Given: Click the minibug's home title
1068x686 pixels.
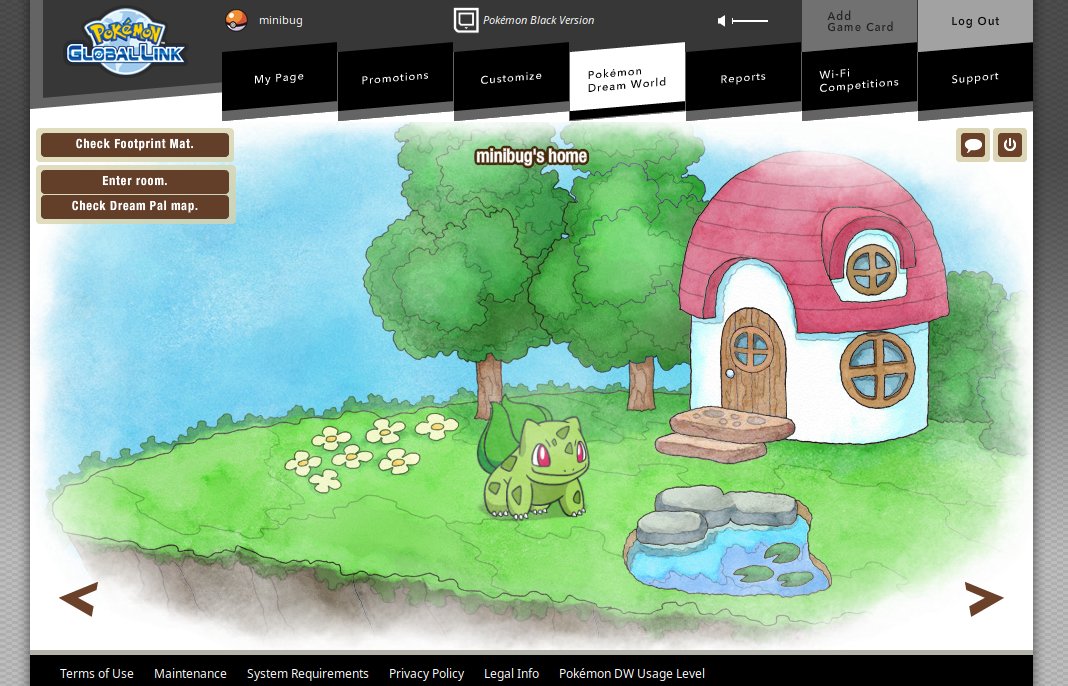Looking at the screenshot, I should click(531, 157).
